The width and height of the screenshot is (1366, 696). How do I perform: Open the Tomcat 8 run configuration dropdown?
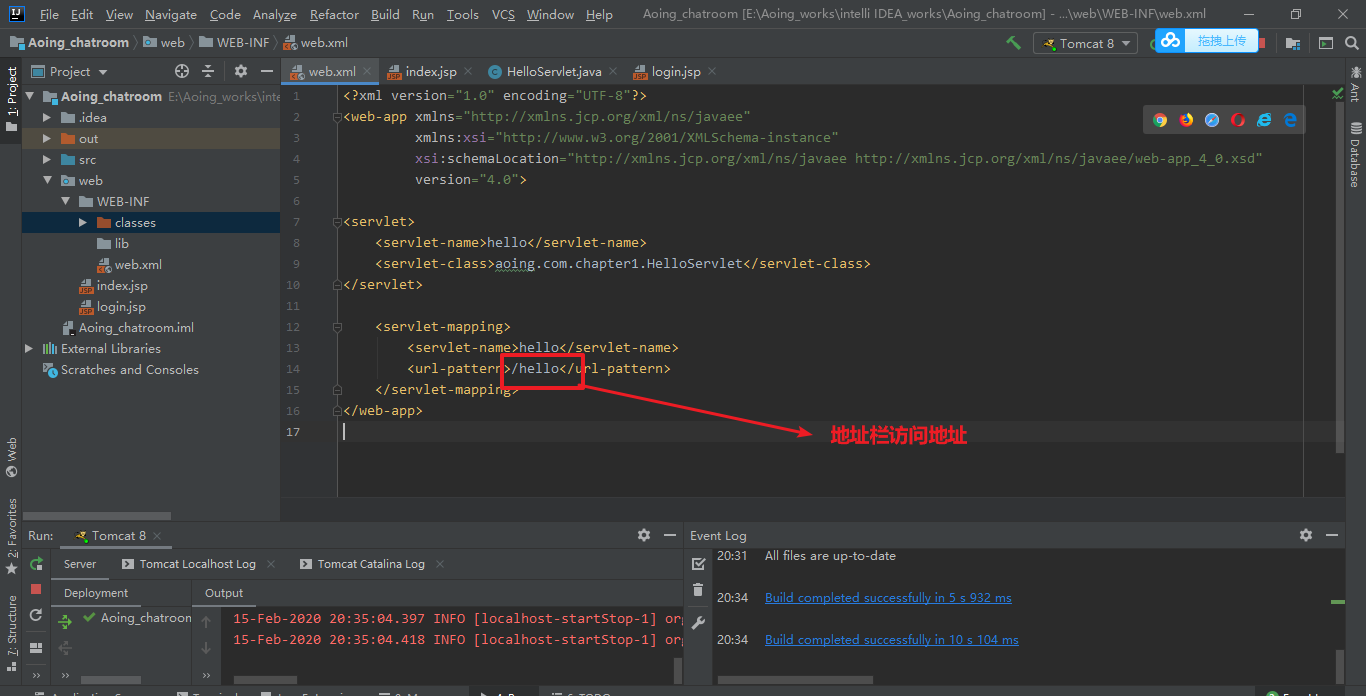(x=1086, y=43)
